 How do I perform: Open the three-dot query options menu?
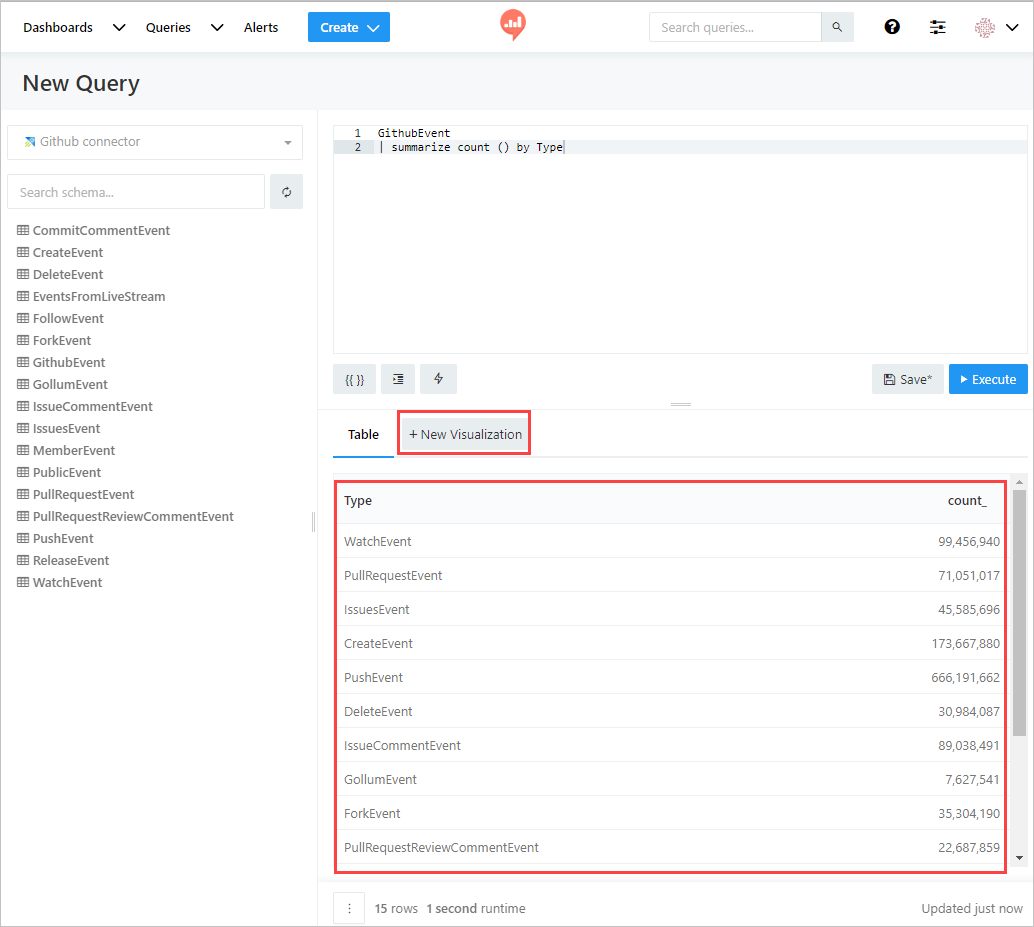(x=349, y=908)
